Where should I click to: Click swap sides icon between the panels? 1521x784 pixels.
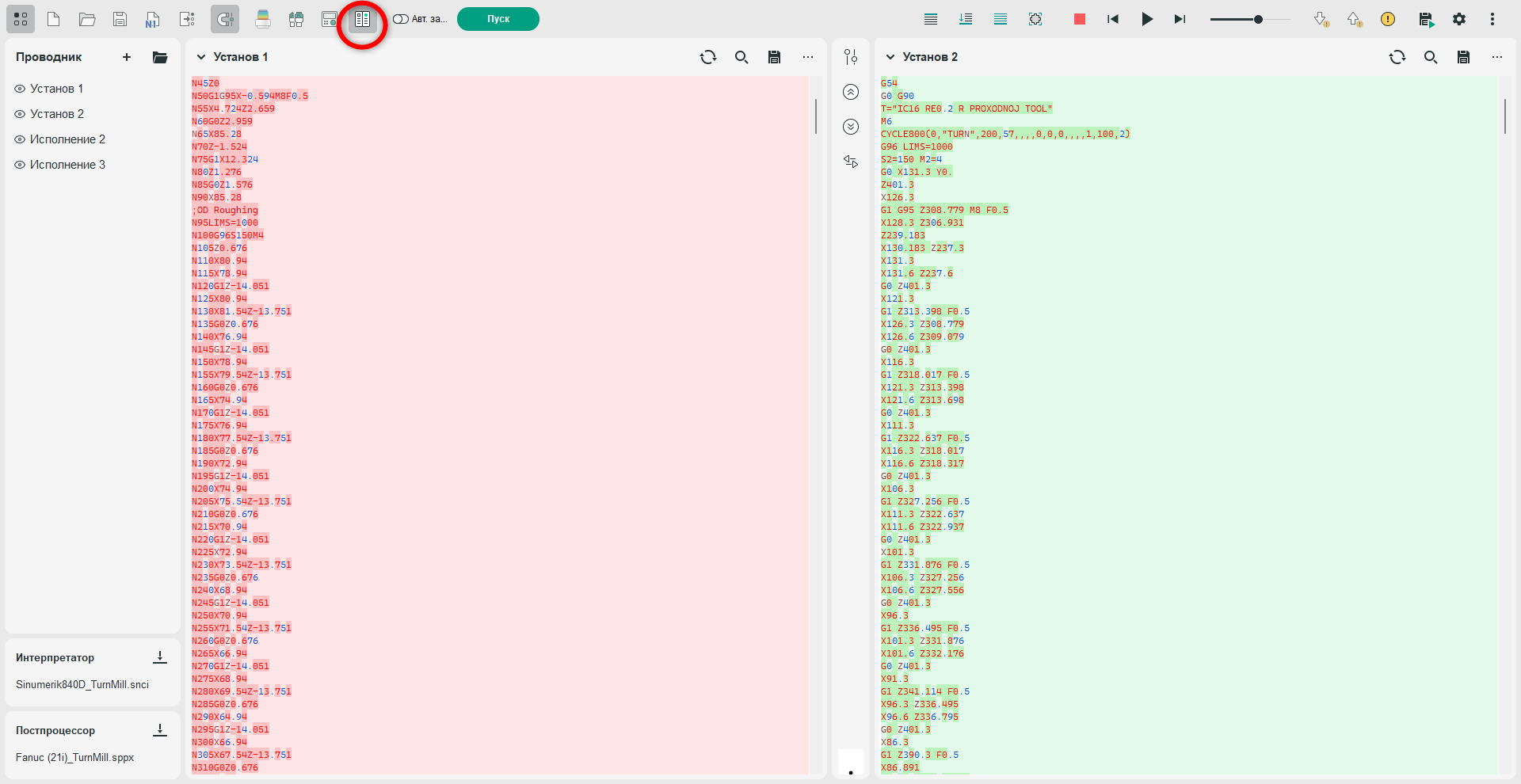click(x=851, y=162)
